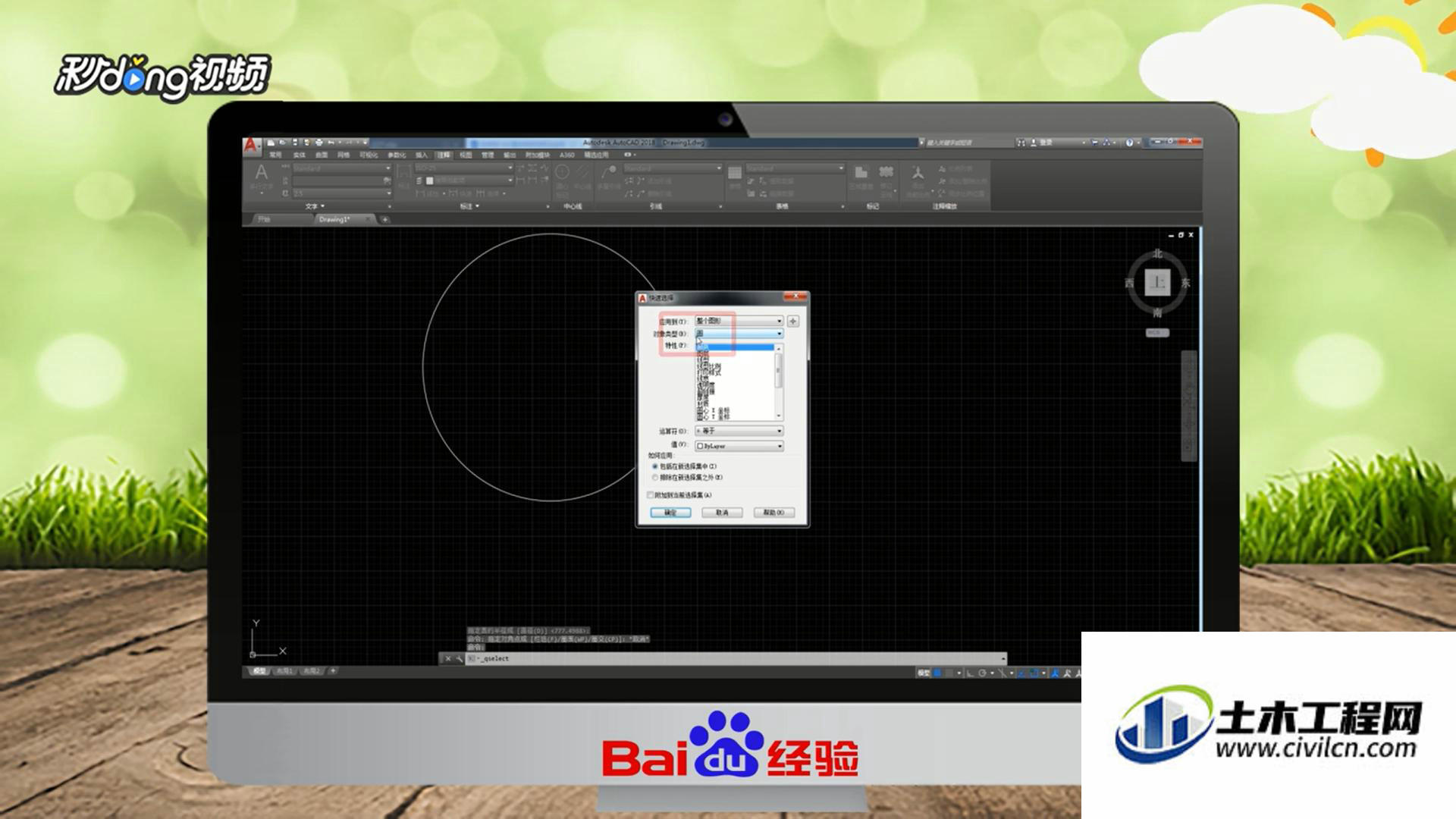The image size is (1456, 819).
Task: Expand the Operator dropdown
Action: (739, 431)
